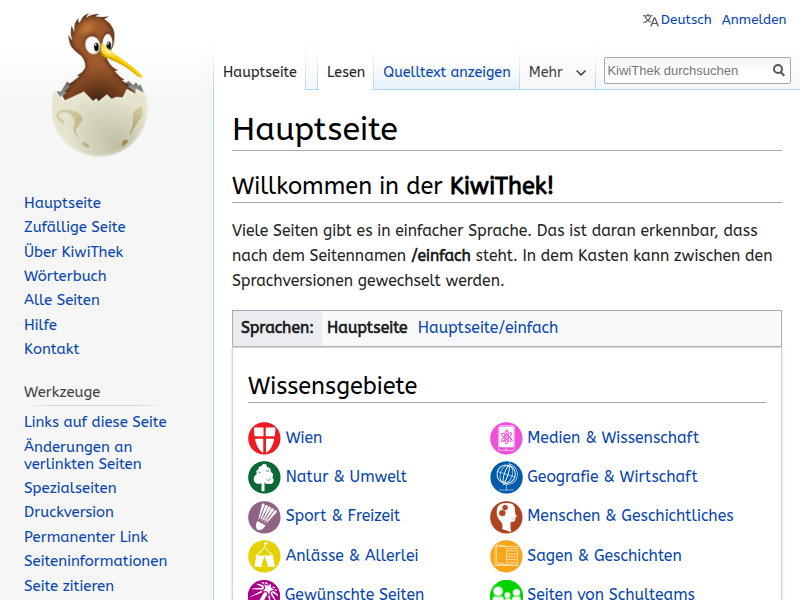
Task: Click the green tree Natur & Umwelt icon
Action: point(264,477)
